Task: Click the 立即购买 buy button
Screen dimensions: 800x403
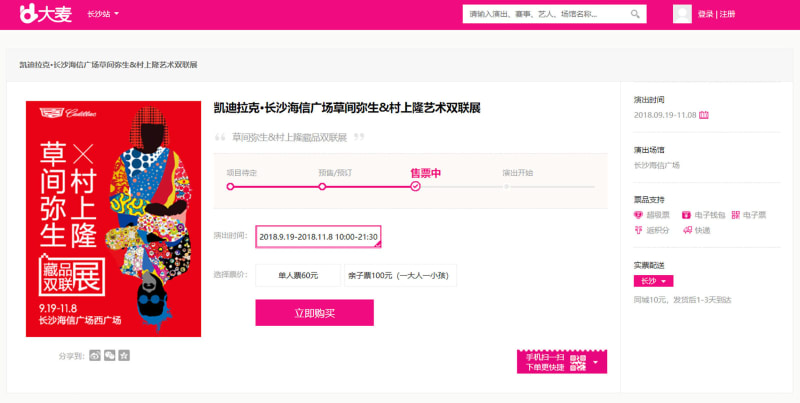Action: pyautogui.click(x=315, y=313)
